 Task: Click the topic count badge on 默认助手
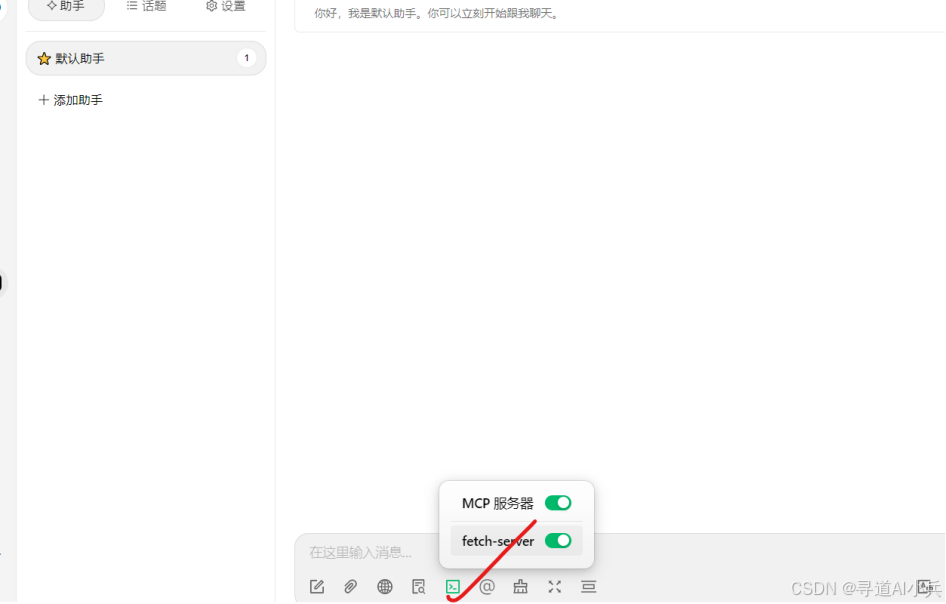(246, 58)
